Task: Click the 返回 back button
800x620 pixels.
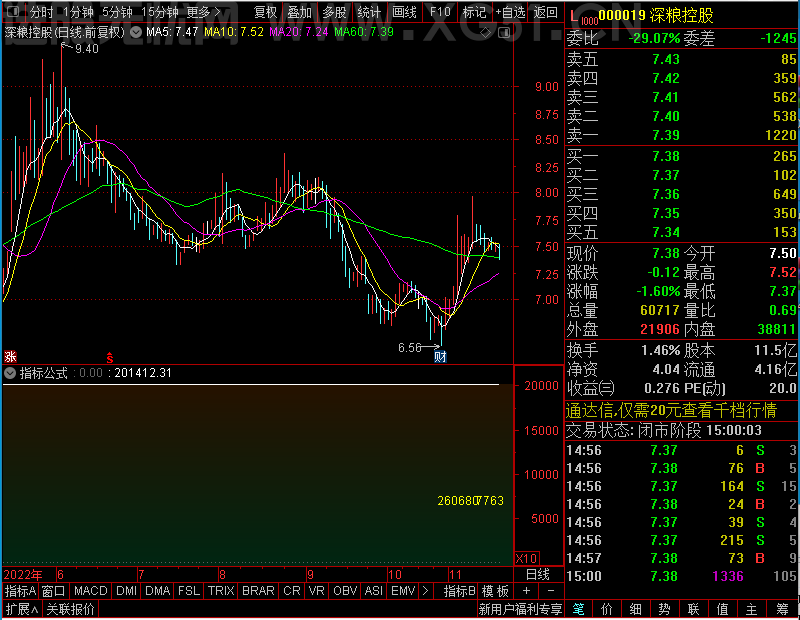Action: coord(545,12)
